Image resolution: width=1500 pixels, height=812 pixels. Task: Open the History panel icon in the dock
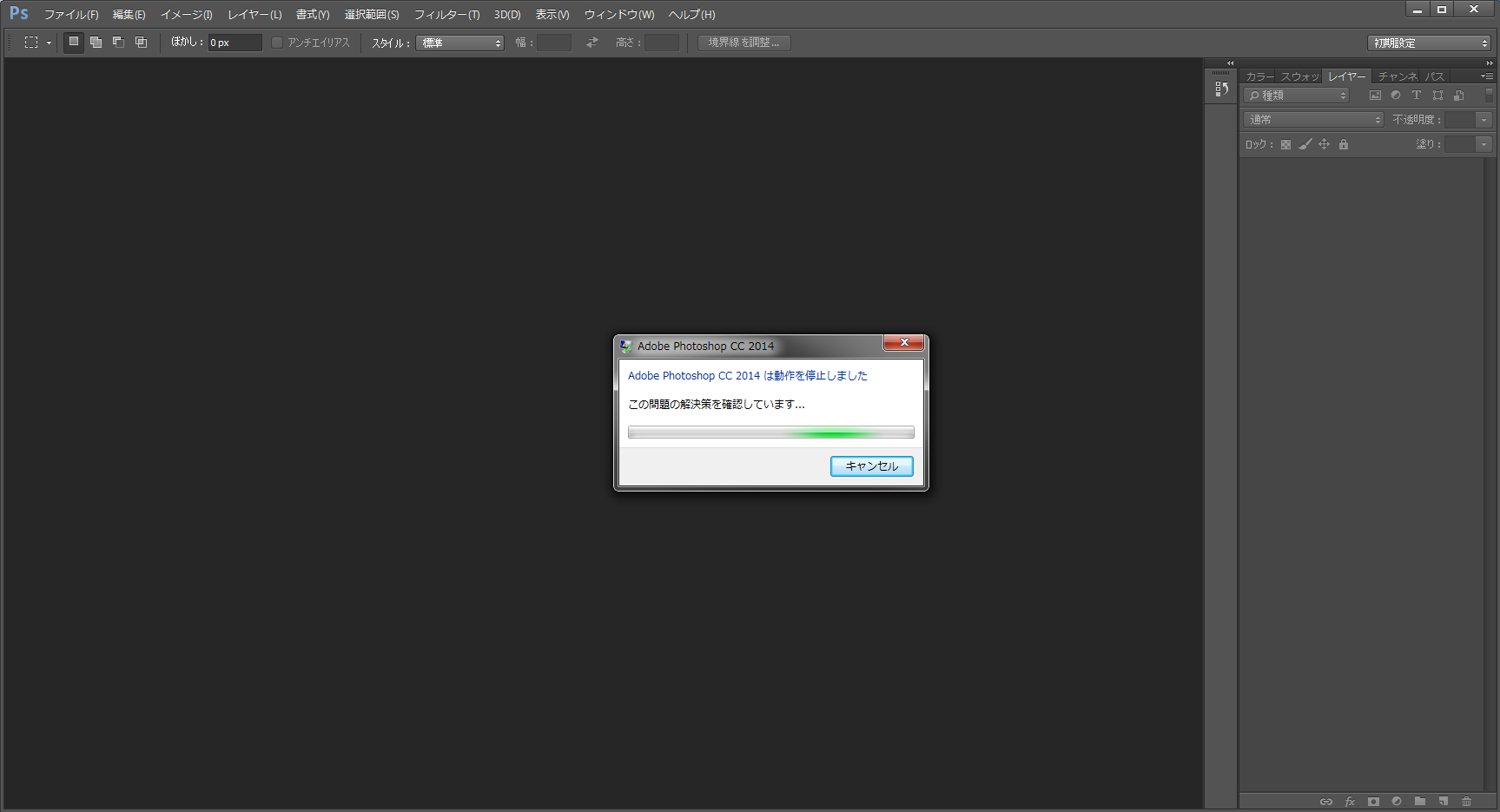point(1222,89)
